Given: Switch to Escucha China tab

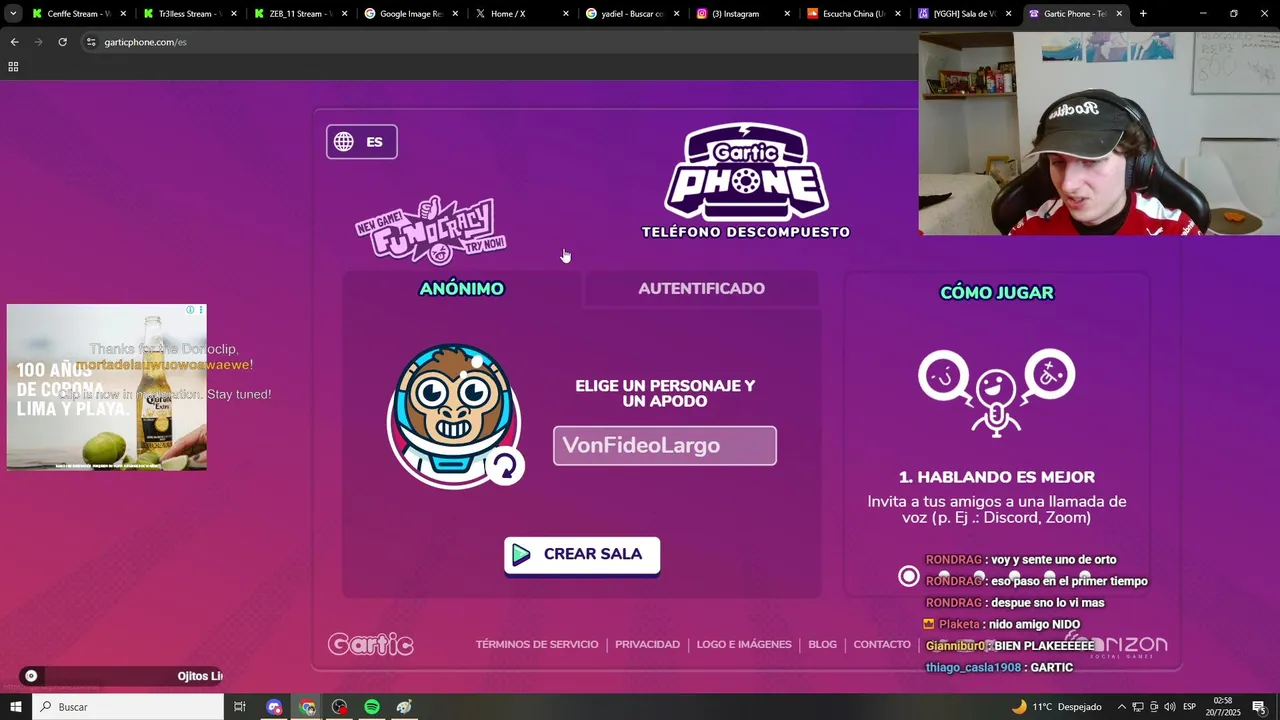Looking at the screenshot, I should coord(853,14).
